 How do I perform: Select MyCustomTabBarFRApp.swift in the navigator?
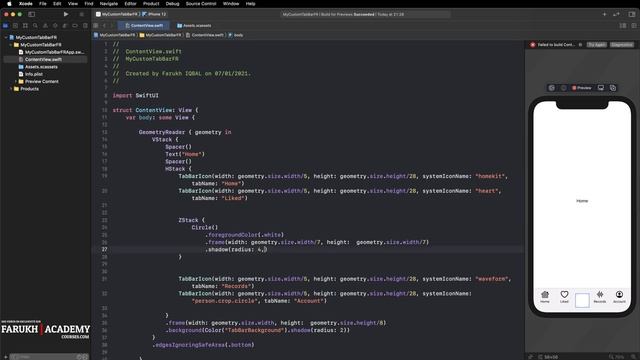(51, 52)
